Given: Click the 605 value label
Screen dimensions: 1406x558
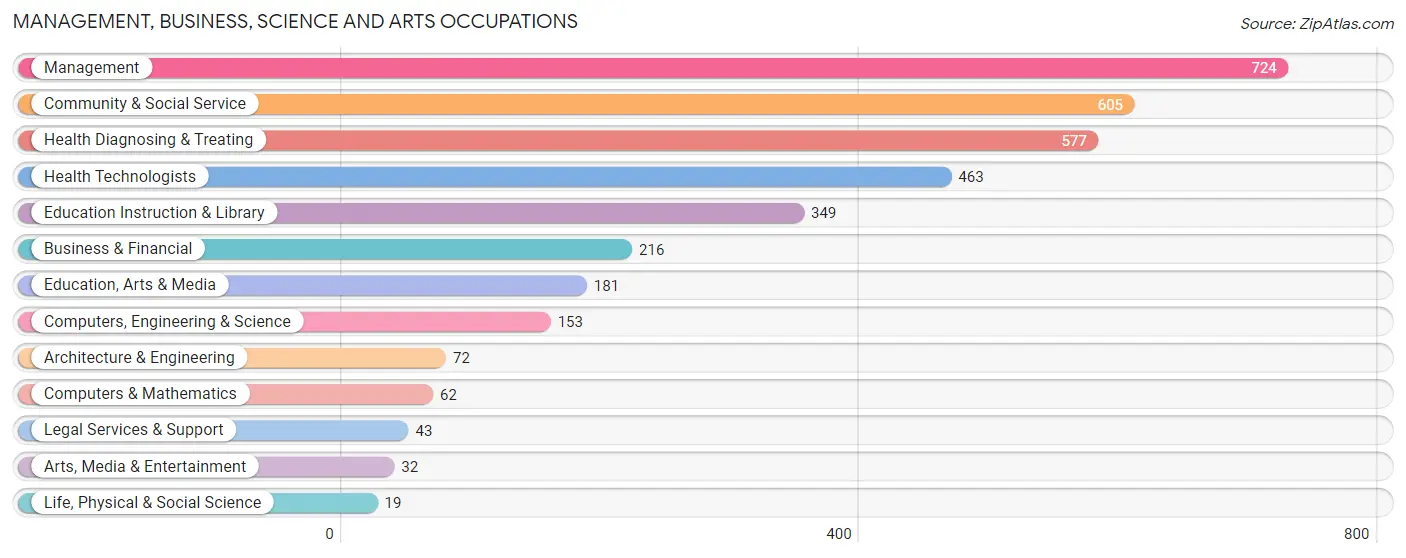Looking at the screenshot, I should click(x=1110, y=105).
